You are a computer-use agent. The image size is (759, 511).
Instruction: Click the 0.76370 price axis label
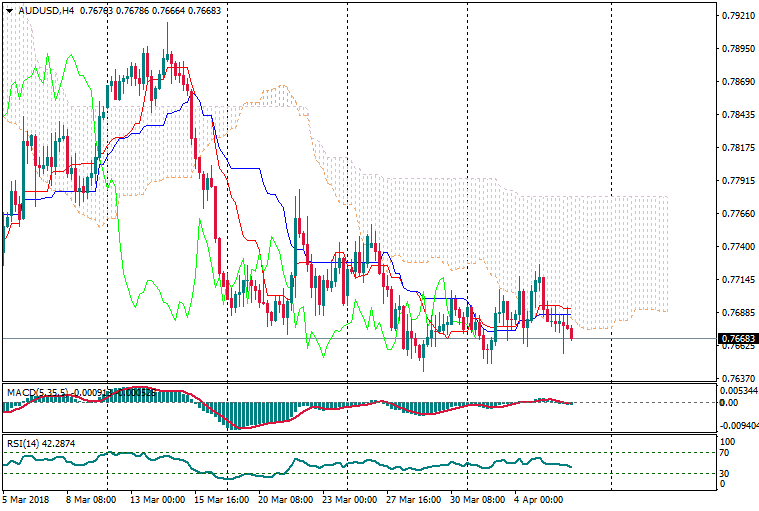tap(737, 378)
